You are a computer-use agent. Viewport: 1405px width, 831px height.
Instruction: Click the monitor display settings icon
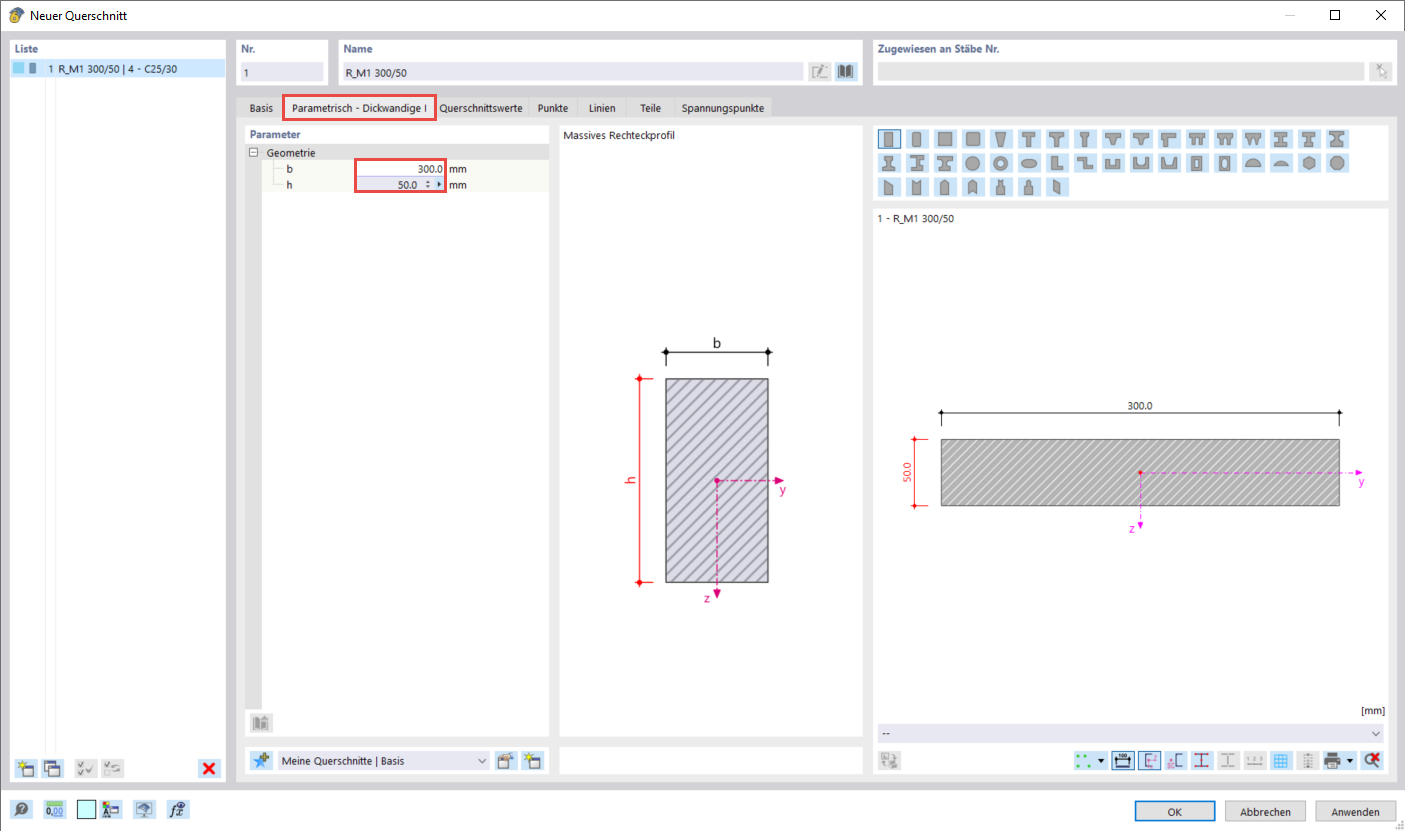pyautogui.click(x=145, y=810)
